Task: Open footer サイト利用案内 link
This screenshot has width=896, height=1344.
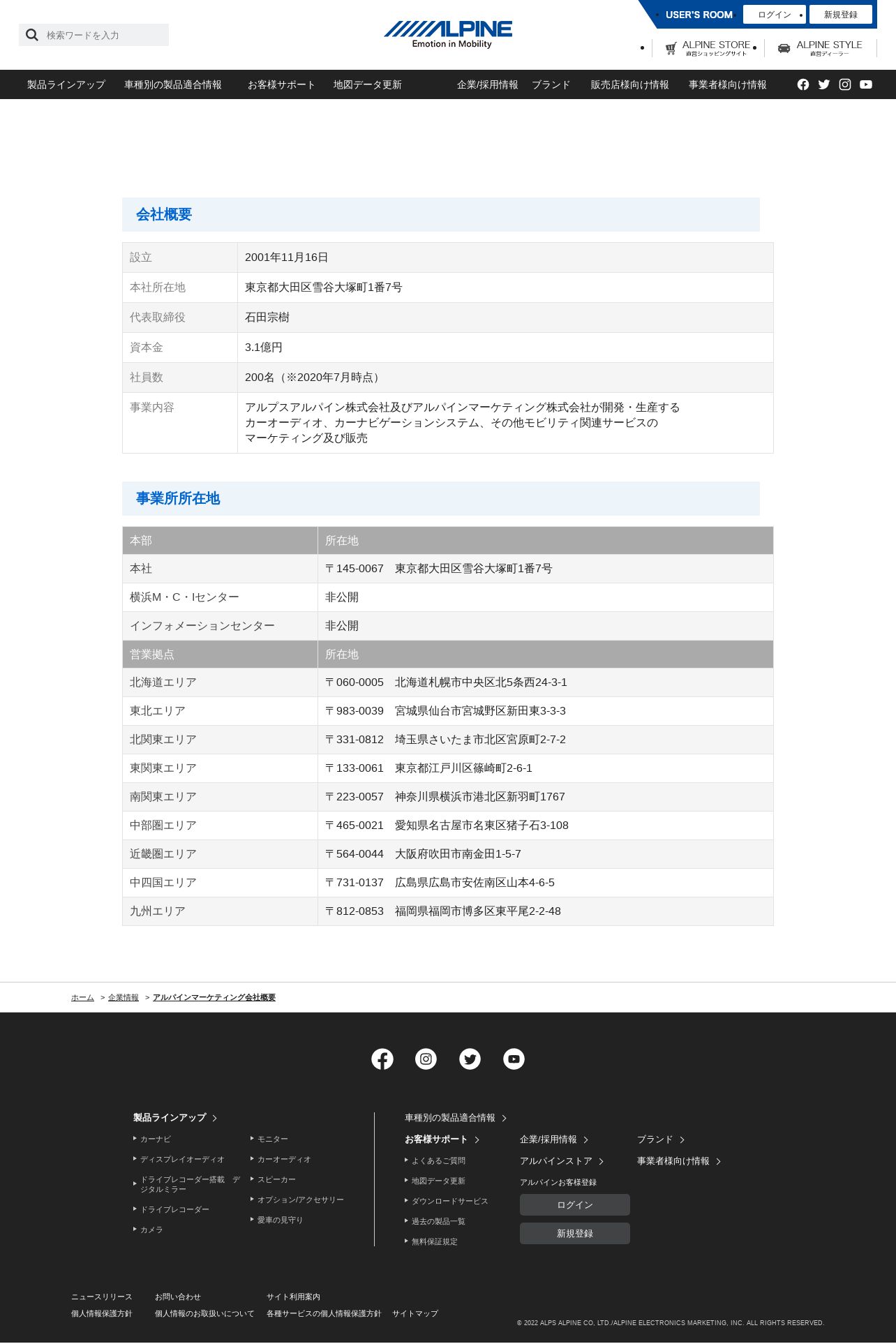Action: tap(293, 1297)
